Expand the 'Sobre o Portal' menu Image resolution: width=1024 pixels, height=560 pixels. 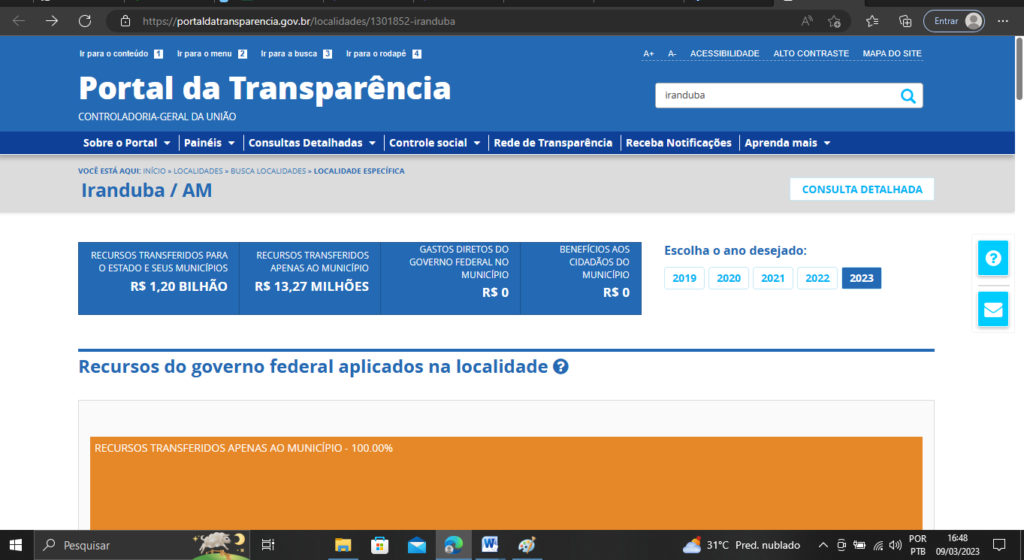pyautogui.click(x=127, y=143)
